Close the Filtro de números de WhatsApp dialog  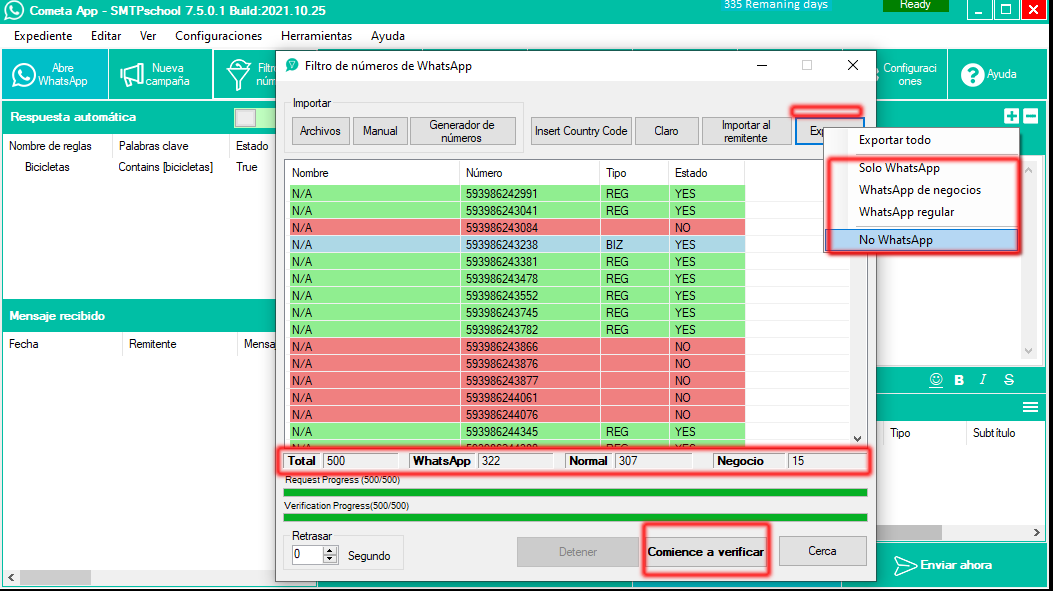853,65
